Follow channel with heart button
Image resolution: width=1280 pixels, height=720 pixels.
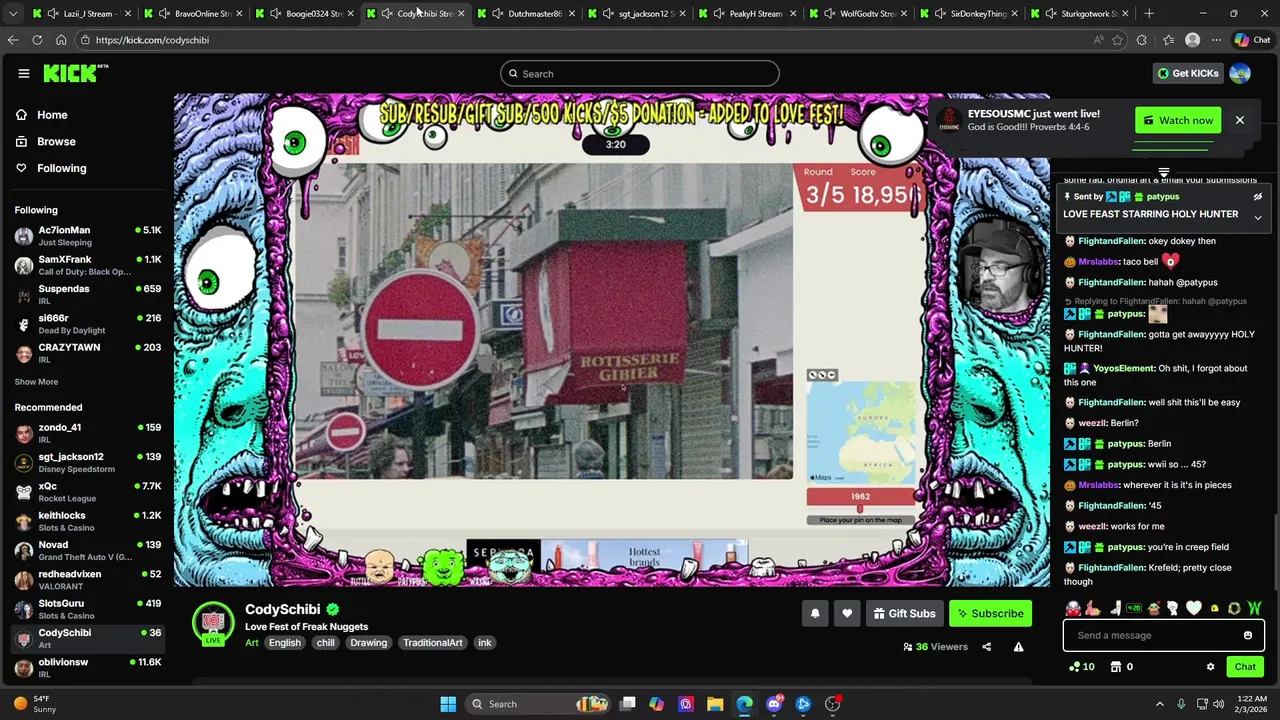(x=847, y=613)
